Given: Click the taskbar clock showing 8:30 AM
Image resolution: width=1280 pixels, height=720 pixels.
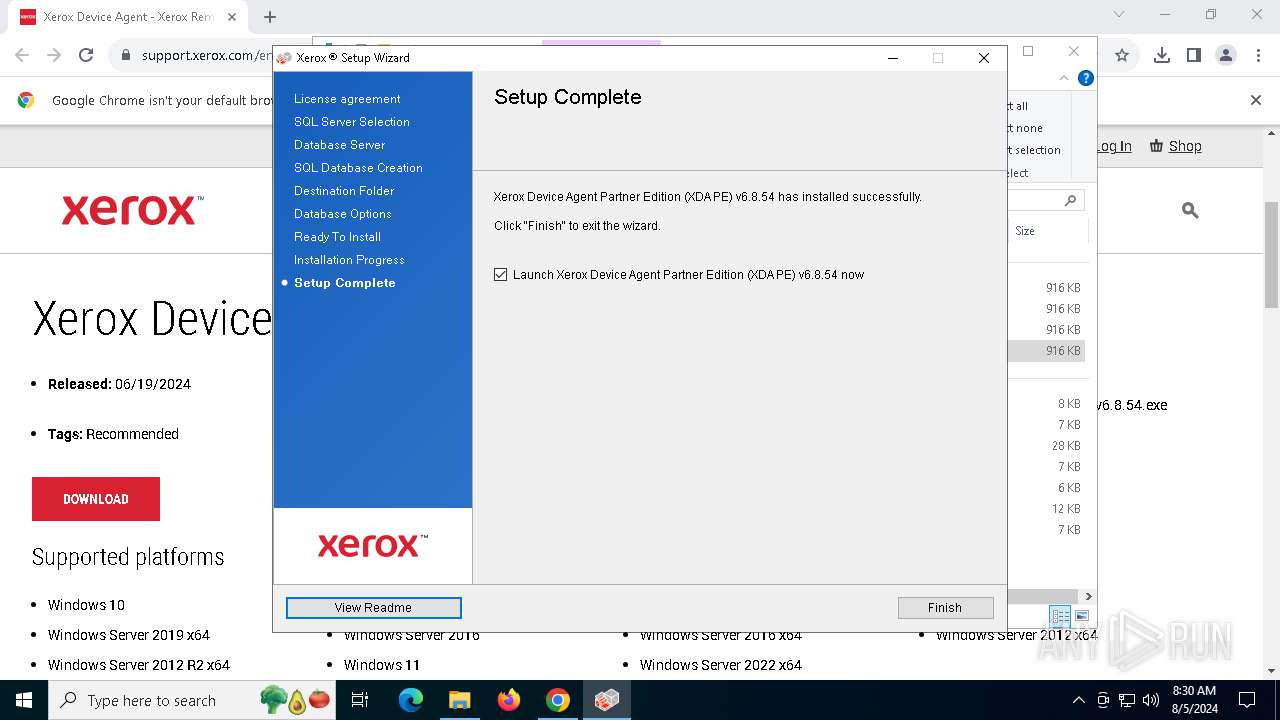Looking at the screenshot, I should pyautogui.click(x=1194, y=700).
